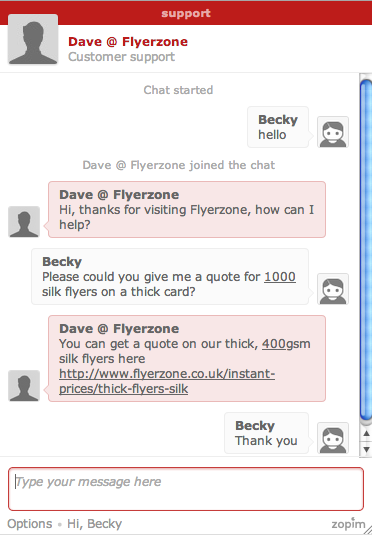Click Dave's avatar beside the 'how can I help?' message
This screenshot has height=535, width=372.
[24, 221]
